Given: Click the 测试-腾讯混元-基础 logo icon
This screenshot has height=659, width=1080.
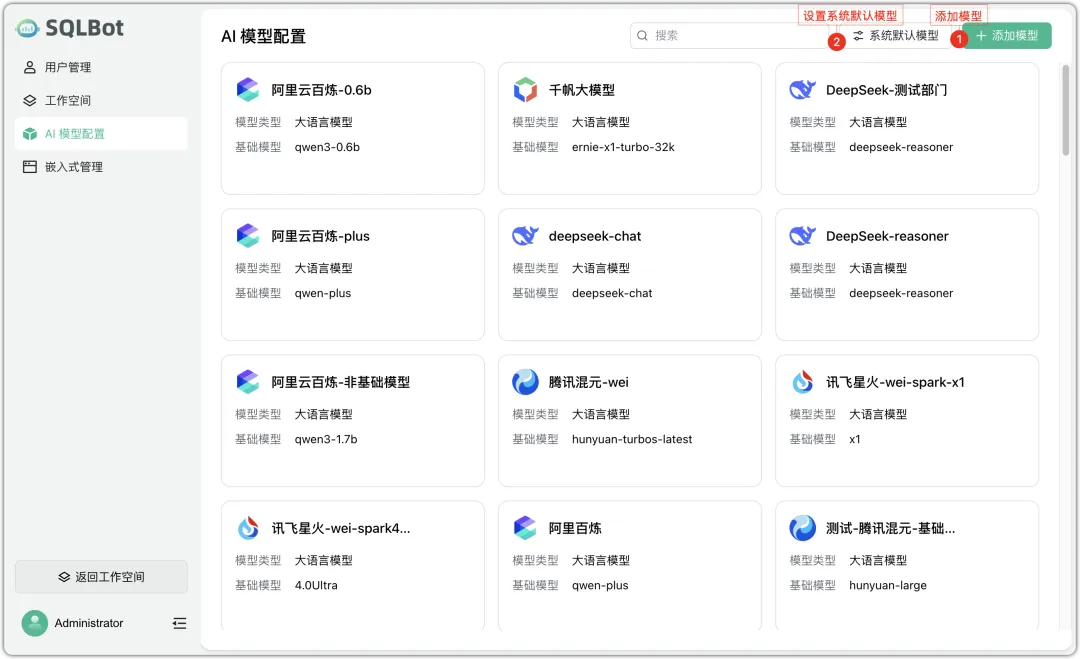Looking at the screenshot, I should coord(802,528).
